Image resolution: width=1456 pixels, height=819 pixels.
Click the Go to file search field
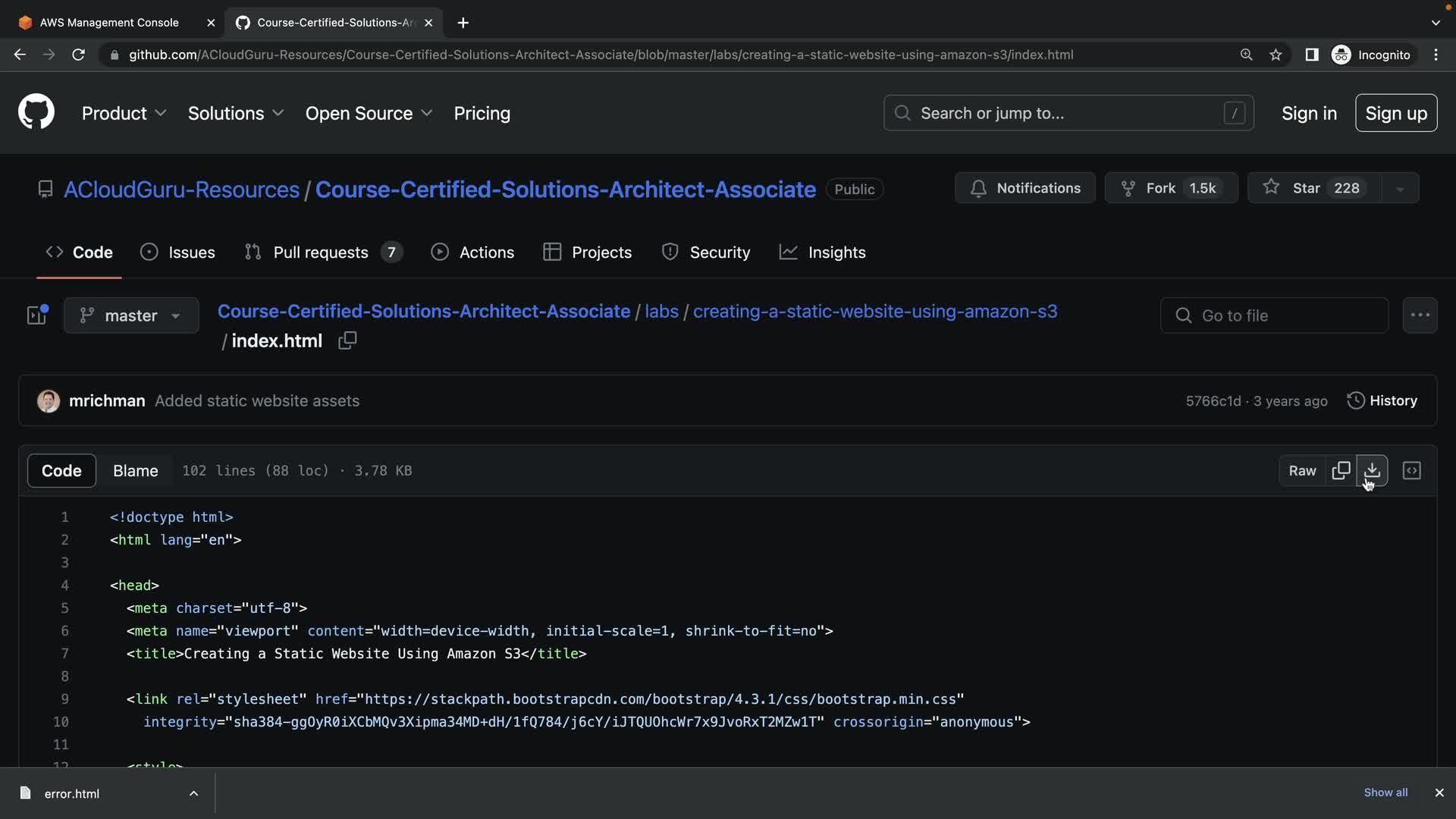point(1274,315)
